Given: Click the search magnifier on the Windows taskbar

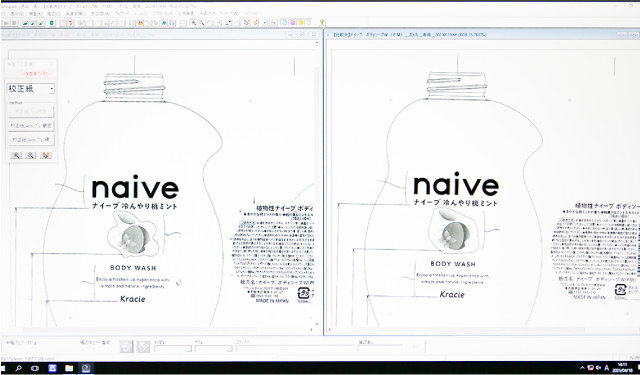Looking at the screenshot, I should [18, 368].
